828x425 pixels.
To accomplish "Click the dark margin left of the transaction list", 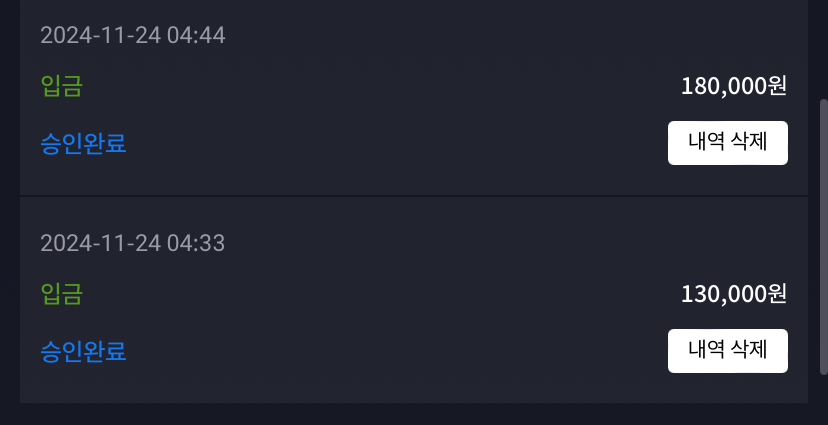I will coord(10,211).
